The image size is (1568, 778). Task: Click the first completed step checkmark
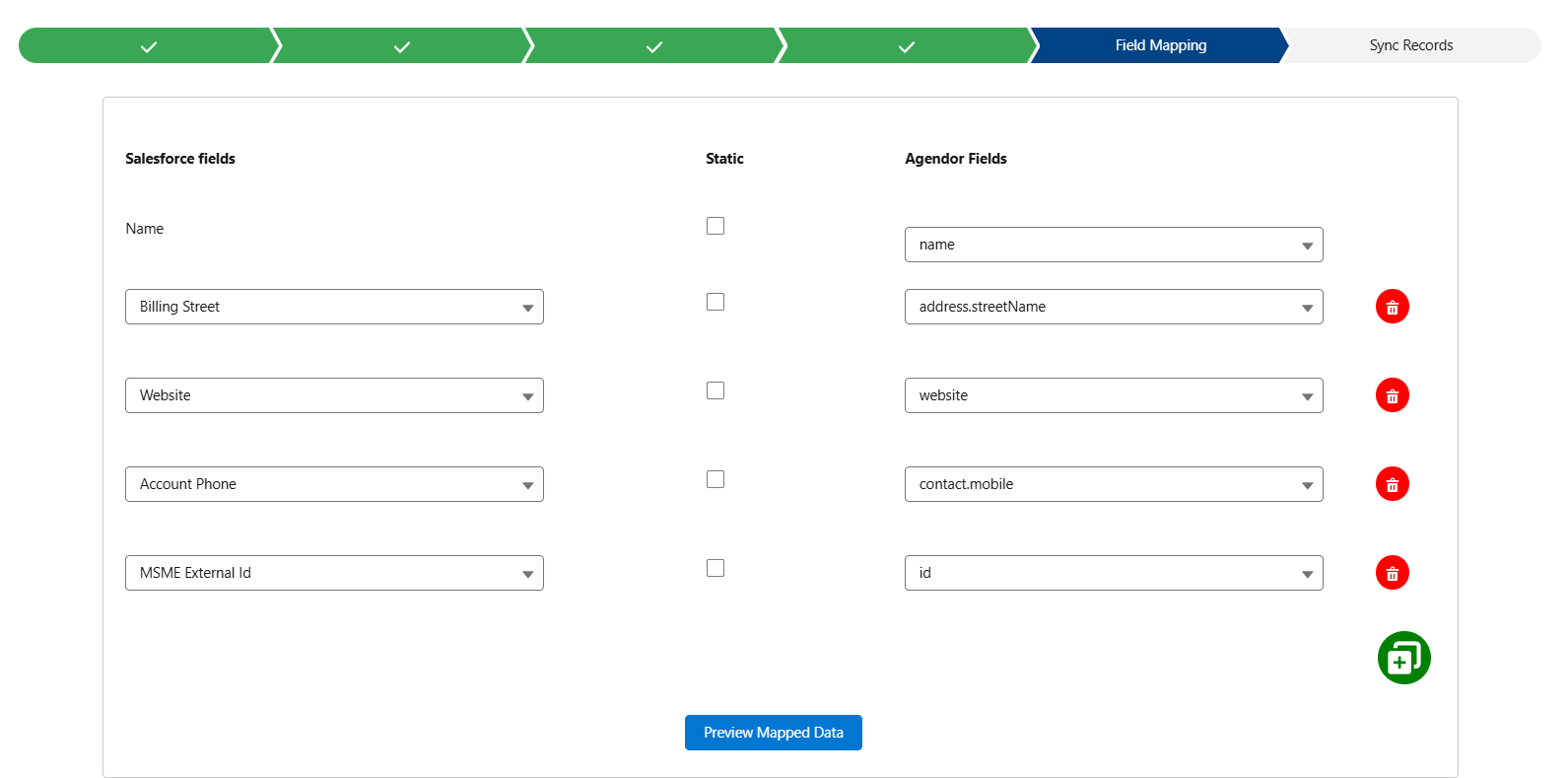149,46
